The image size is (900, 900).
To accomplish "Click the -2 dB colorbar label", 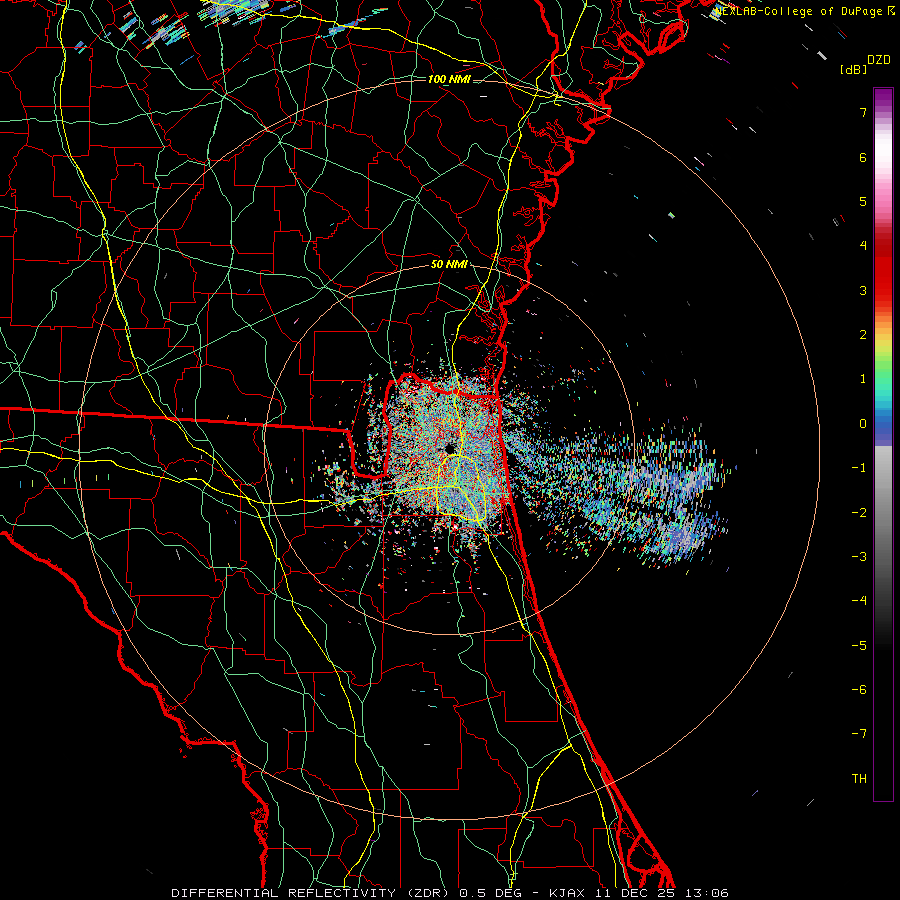I will point(859,512).
